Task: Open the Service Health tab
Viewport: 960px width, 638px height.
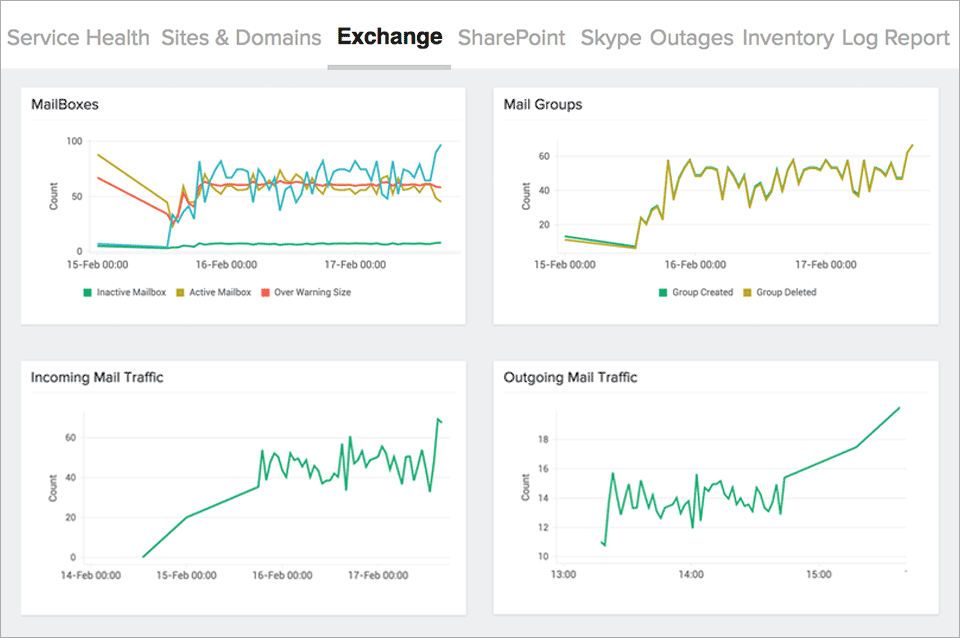Action: pyautogui.click(x=77, y=38)
